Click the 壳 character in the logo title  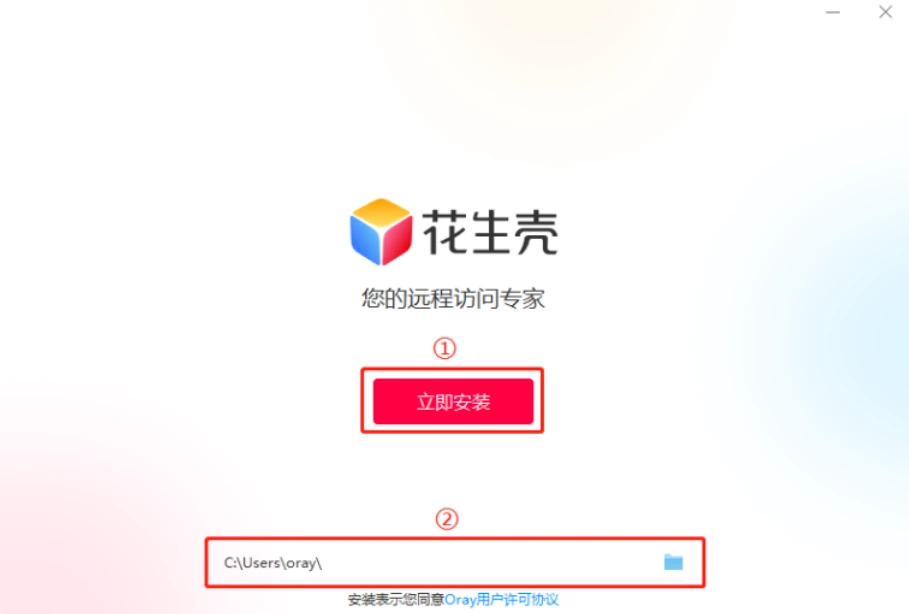tap(537, 232)
